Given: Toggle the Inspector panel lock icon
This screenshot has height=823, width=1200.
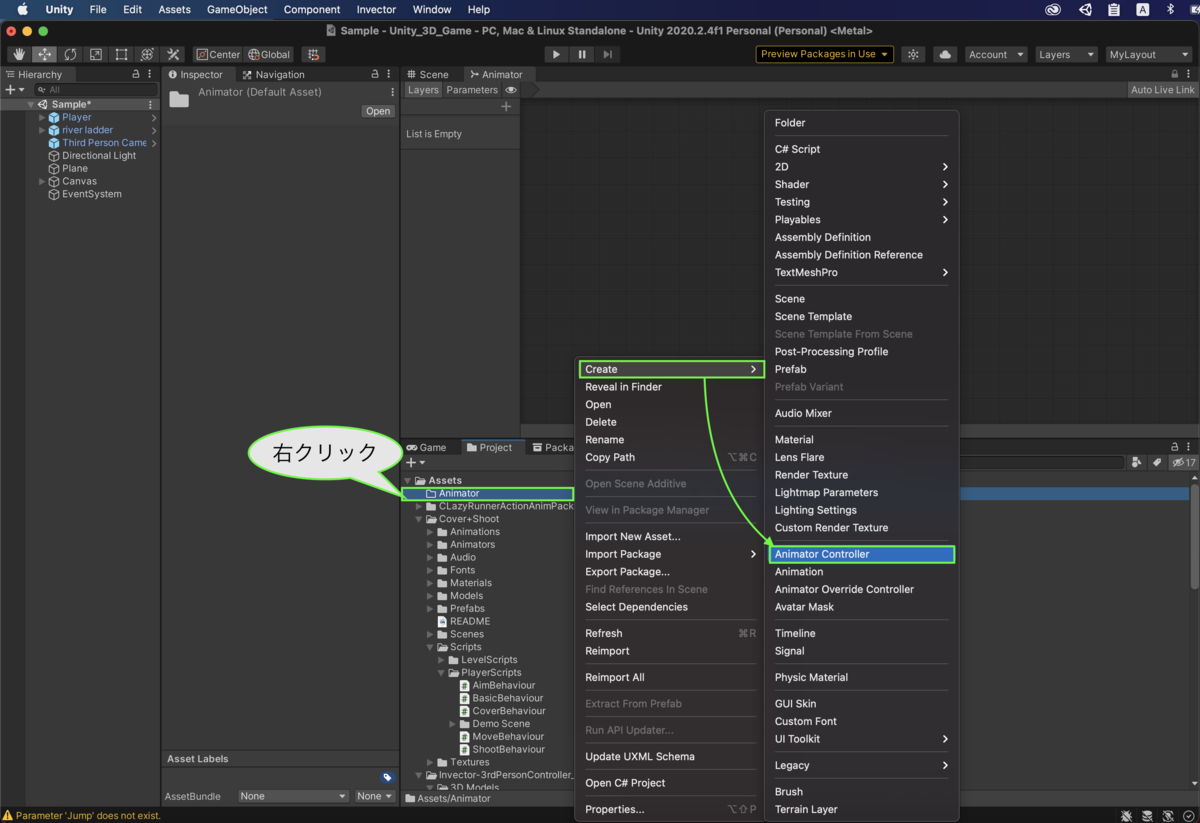Looking at the screenshot, I should tap(376, 74).
